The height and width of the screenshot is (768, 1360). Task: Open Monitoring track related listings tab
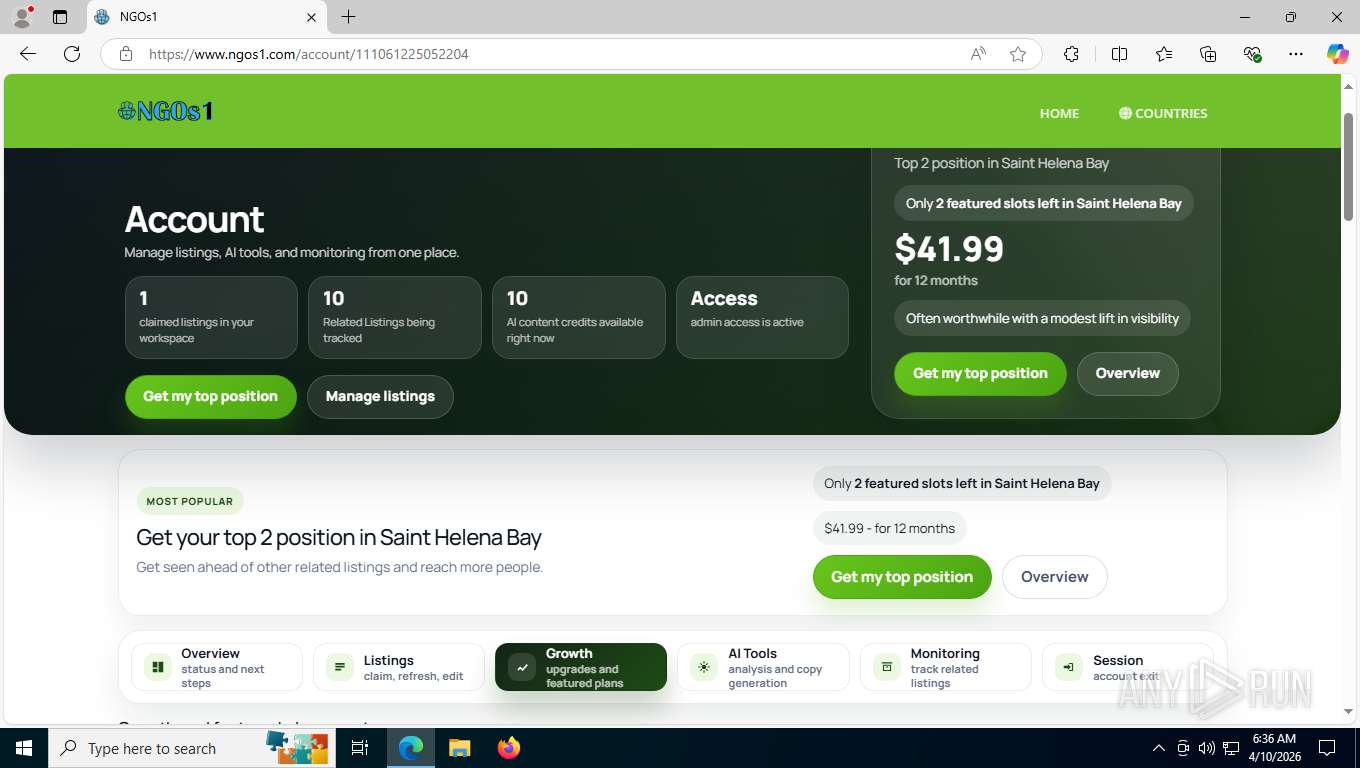click(945, 667)
